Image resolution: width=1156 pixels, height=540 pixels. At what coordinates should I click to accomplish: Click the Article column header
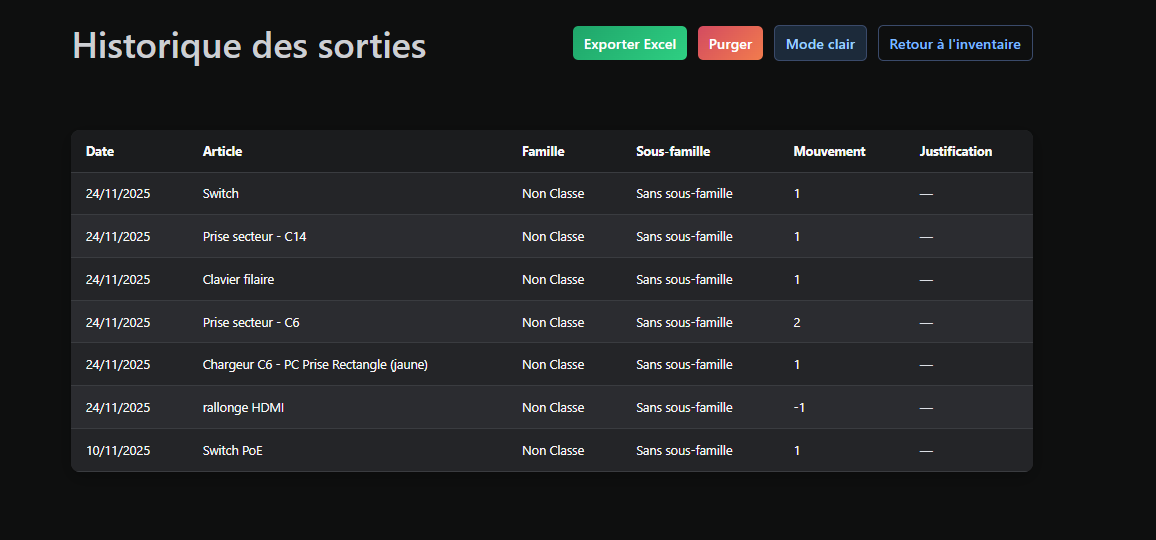click(222, 152)
